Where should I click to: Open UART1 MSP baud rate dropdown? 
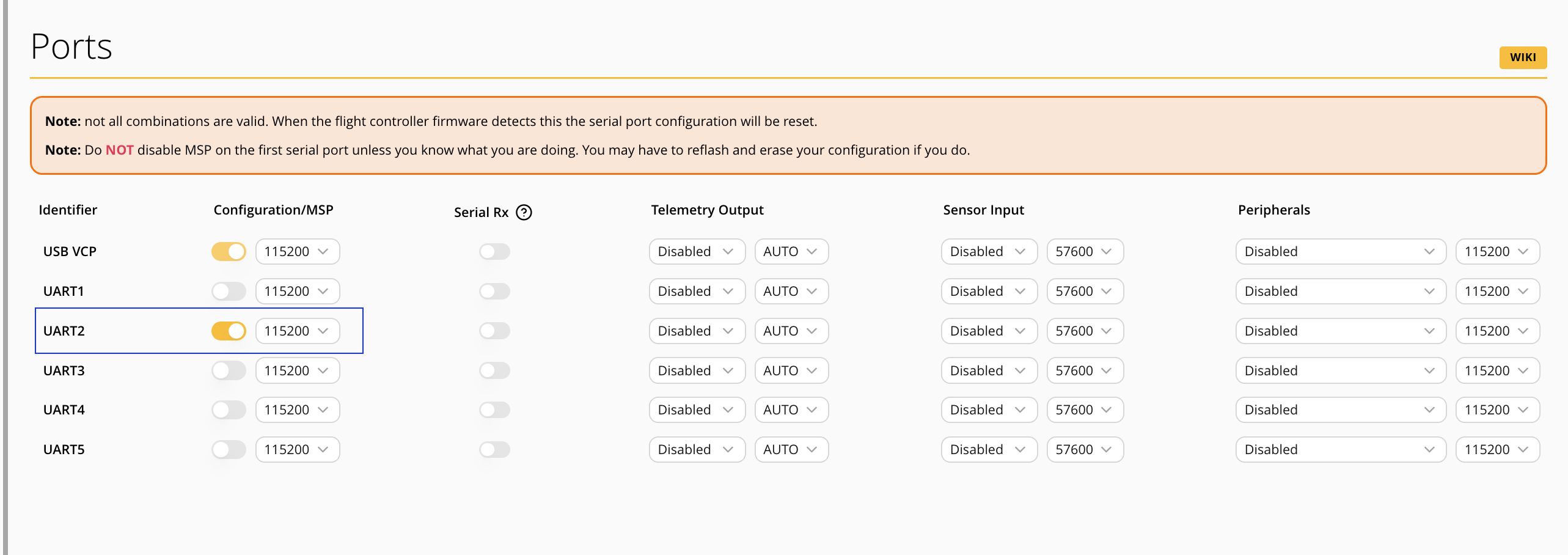pyautogui.click(x=298, y=291)
